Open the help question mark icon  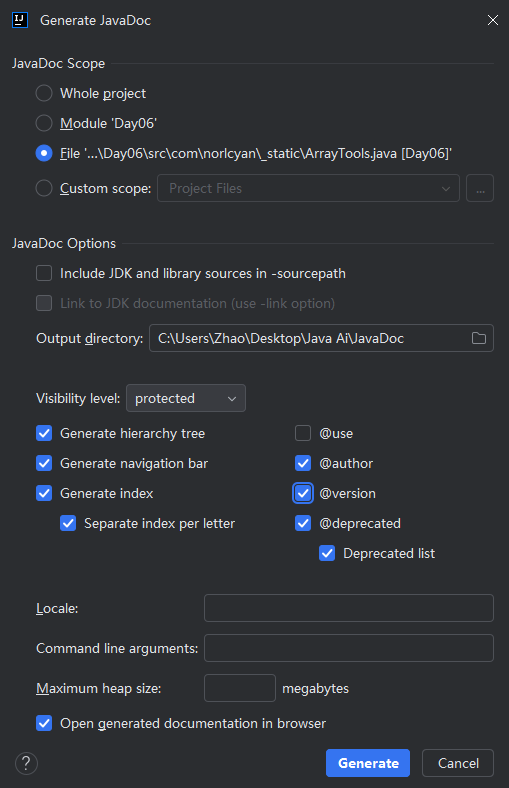26,763
